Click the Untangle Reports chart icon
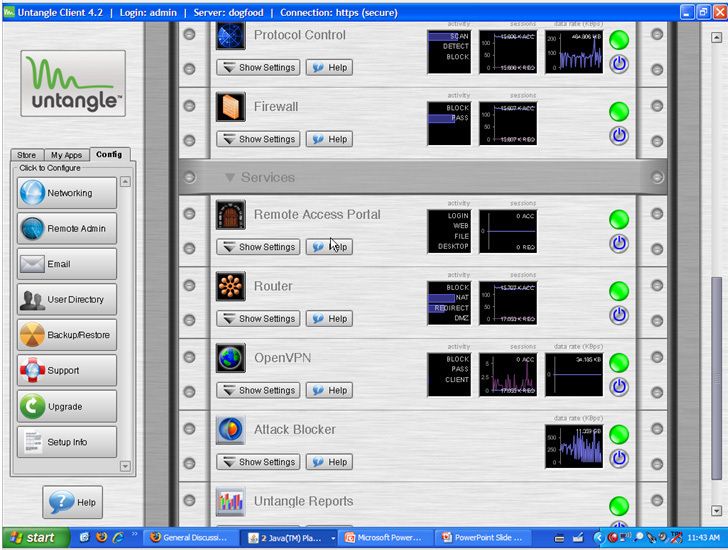728x550 pixels. click(230, 501)
